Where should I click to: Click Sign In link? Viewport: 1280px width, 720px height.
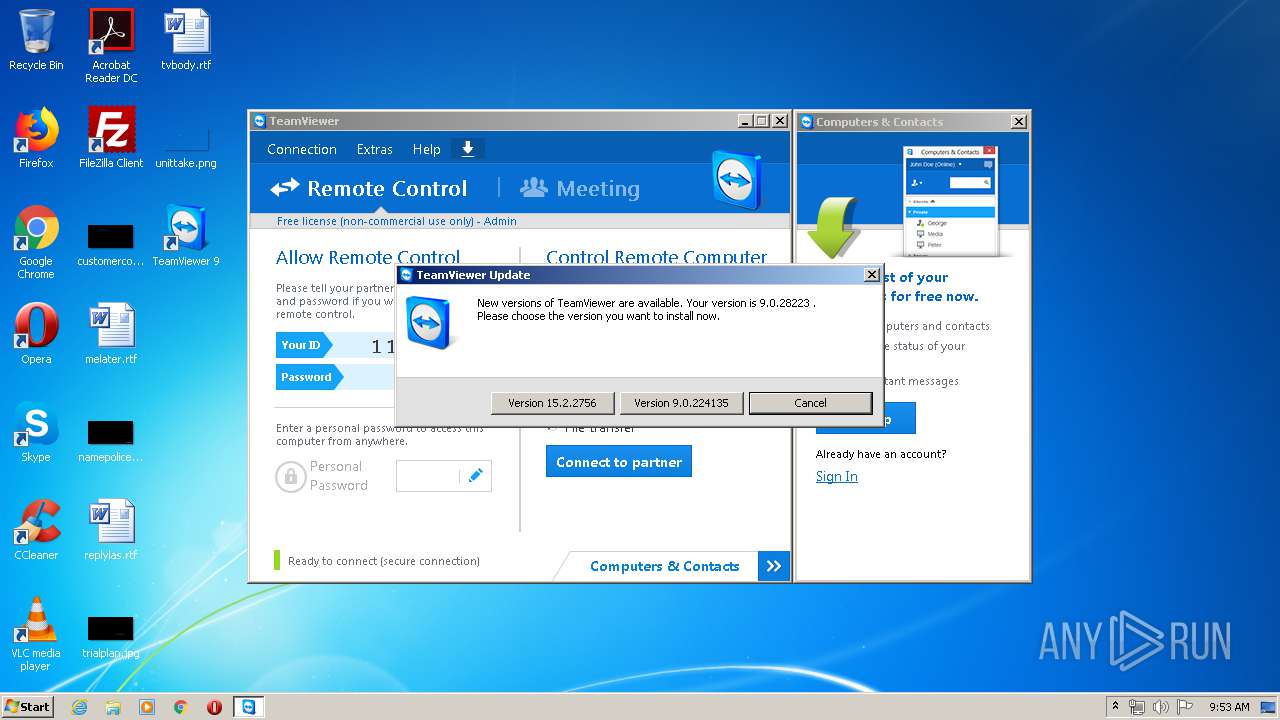click(x=836, y=476)
